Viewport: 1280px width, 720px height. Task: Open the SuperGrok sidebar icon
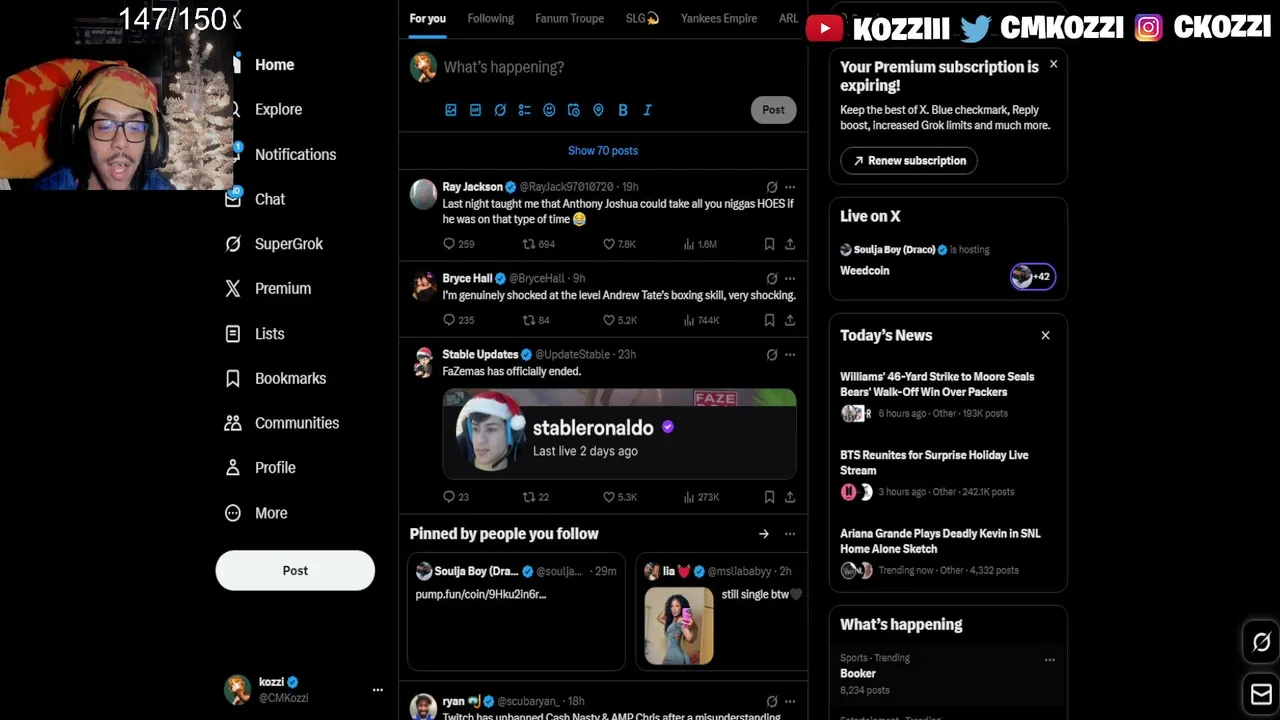[x=233, y=244]
